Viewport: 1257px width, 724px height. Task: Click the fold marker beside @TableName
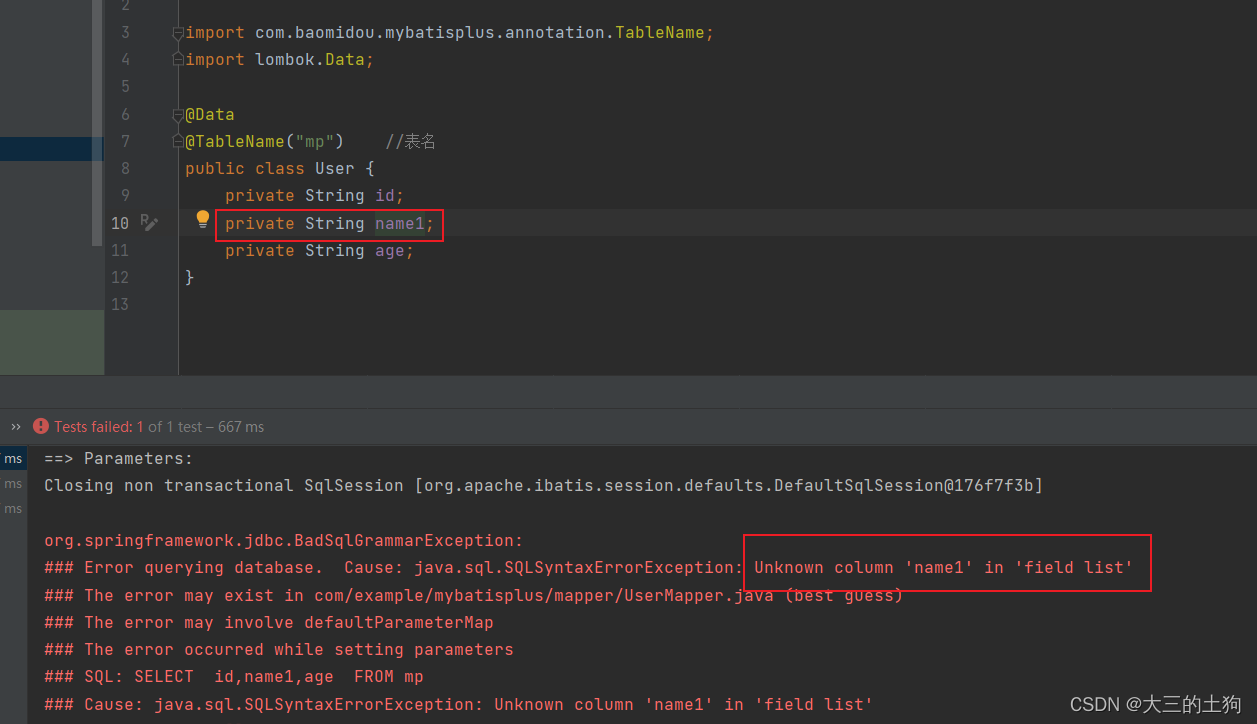[178, 141]
